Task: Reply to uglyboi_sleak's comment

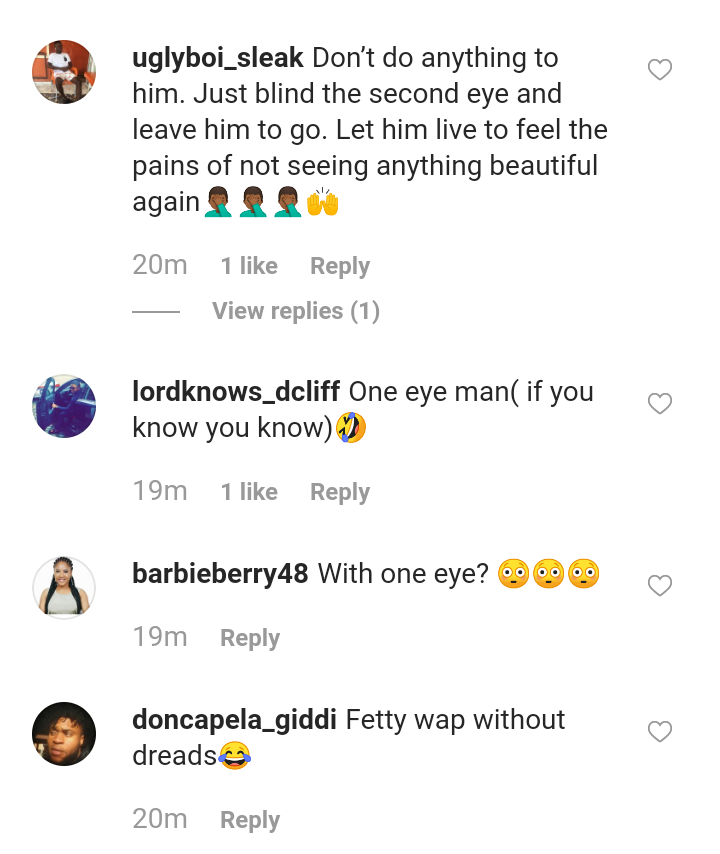Action: pyautogui.click(x=340, y=266)
